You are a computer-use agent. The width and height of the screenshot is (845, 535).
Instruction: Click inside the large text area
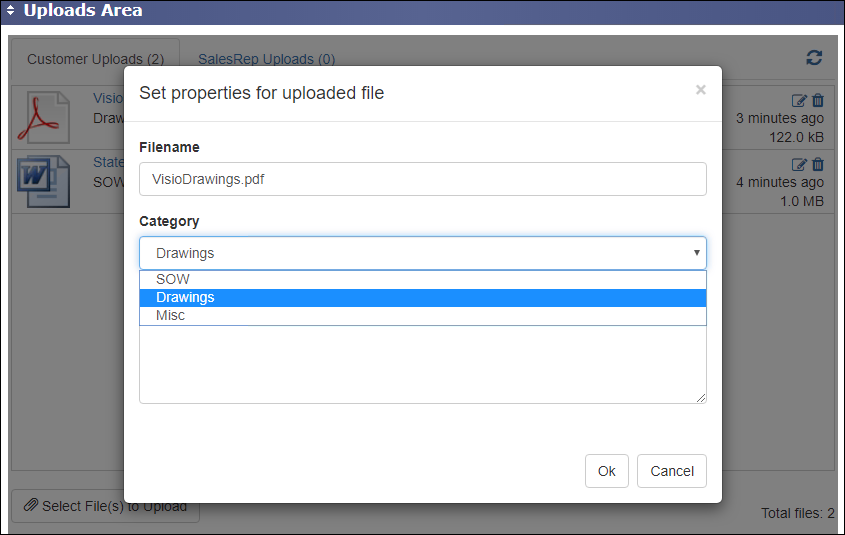click(x=422, y=365)
